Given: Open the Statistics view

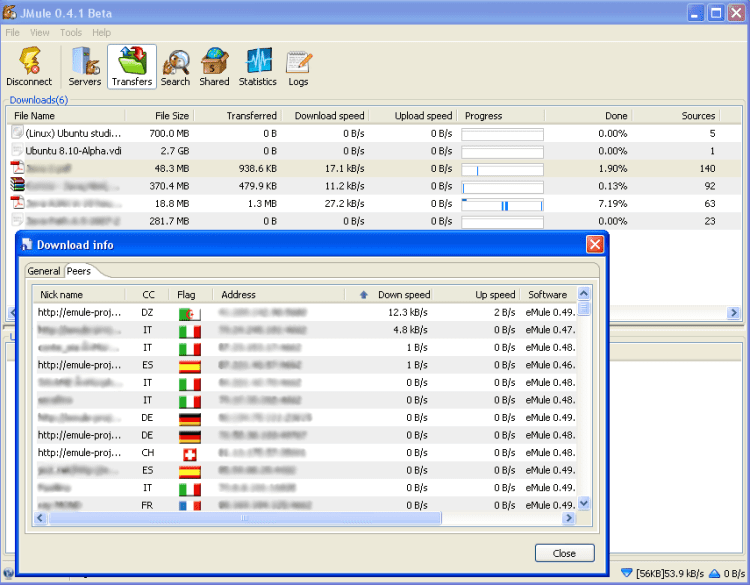Looking at the screenshot, I should coord(258,66).
